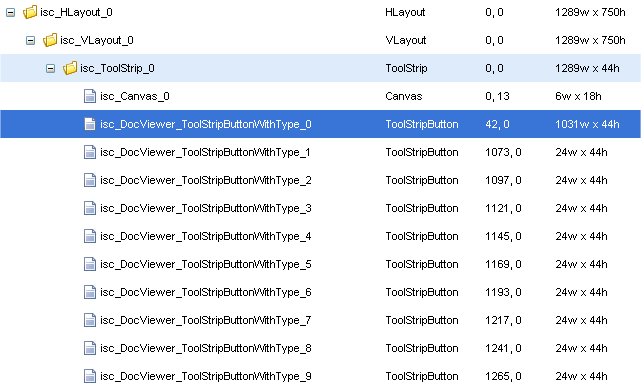
Task: Collapse the isc_VLayout_0 tree node
Action: 30,40
